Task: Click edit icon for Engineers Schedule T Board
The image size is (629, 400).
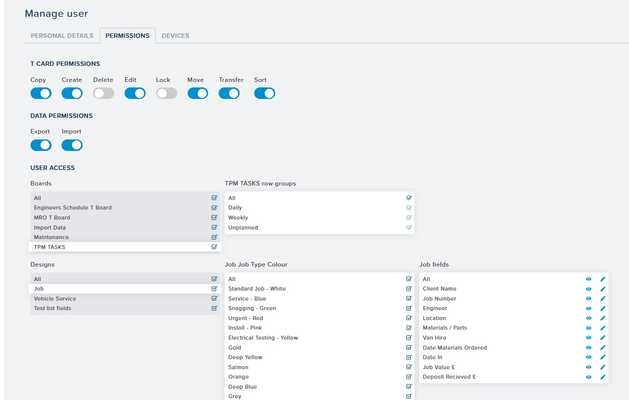Action: [x=214, y=208]
